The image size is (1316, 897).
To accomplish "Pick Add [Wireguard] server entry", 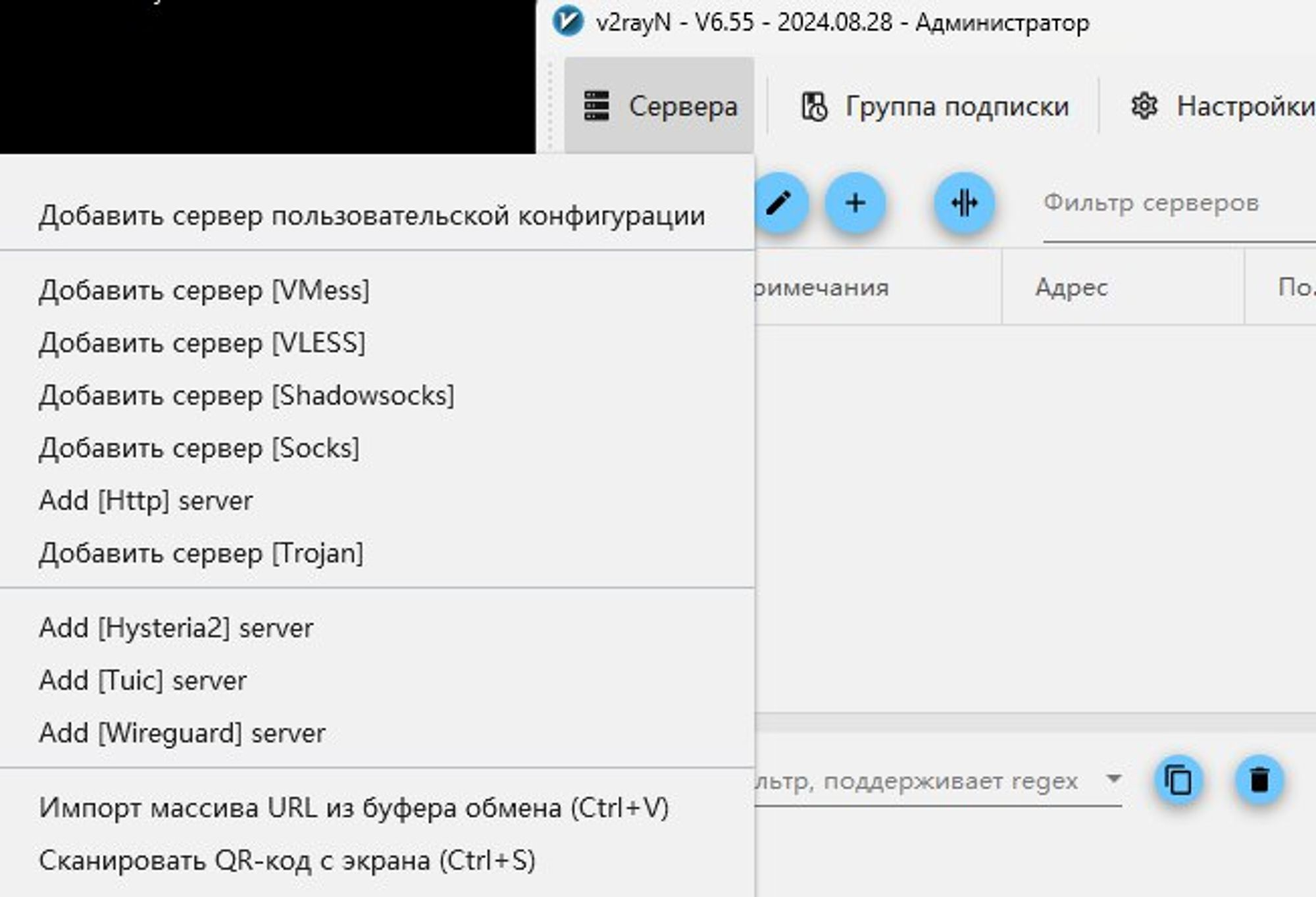I will pyautogui.click(x=182, y=733).
